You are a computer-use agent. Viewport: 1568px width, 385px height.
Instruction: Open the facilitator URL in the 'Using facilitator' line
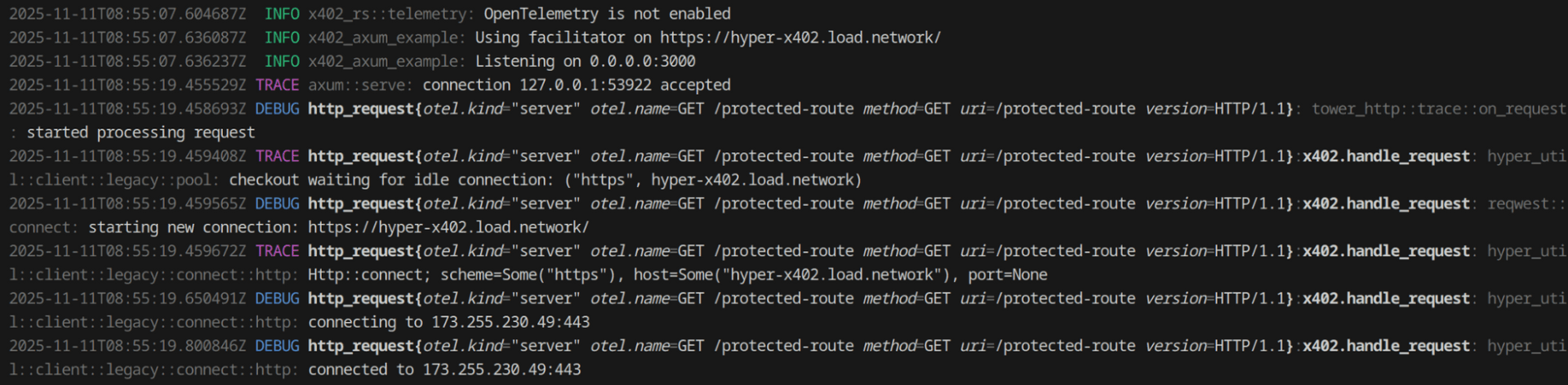[x=800, y=38]
